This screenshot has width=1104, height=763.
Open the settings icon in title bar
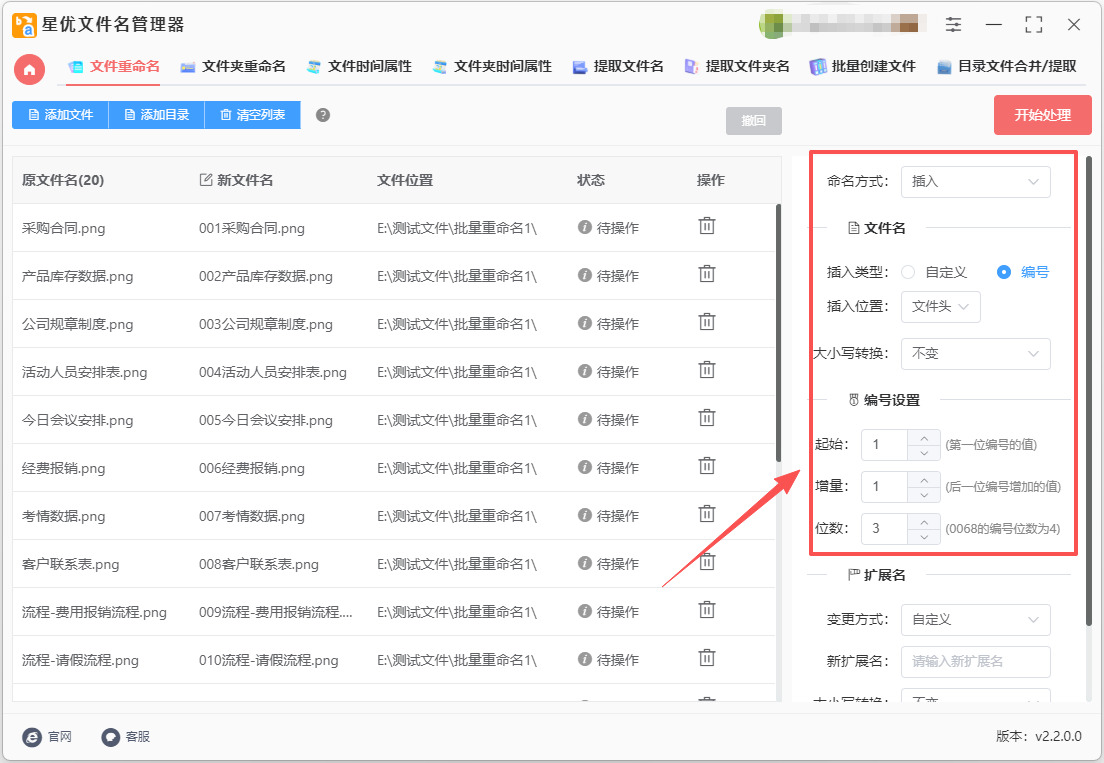click(953, 25)
